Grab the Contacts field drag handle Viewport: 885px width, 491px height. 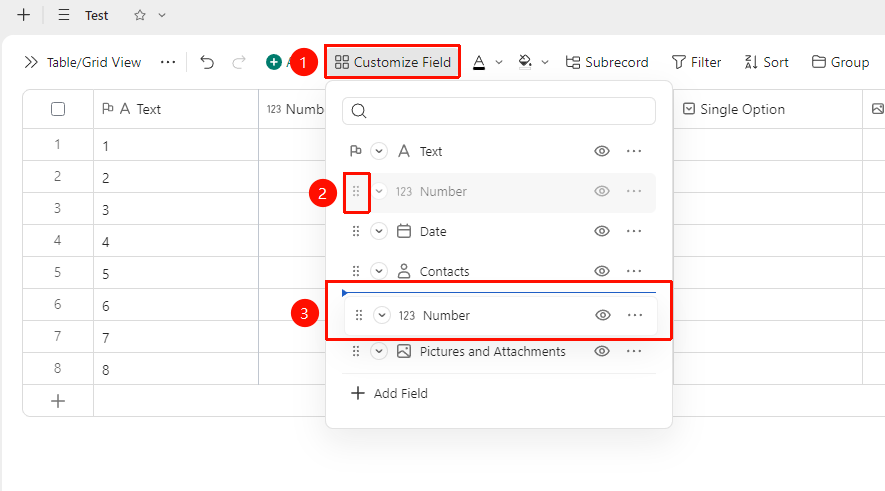356,271
